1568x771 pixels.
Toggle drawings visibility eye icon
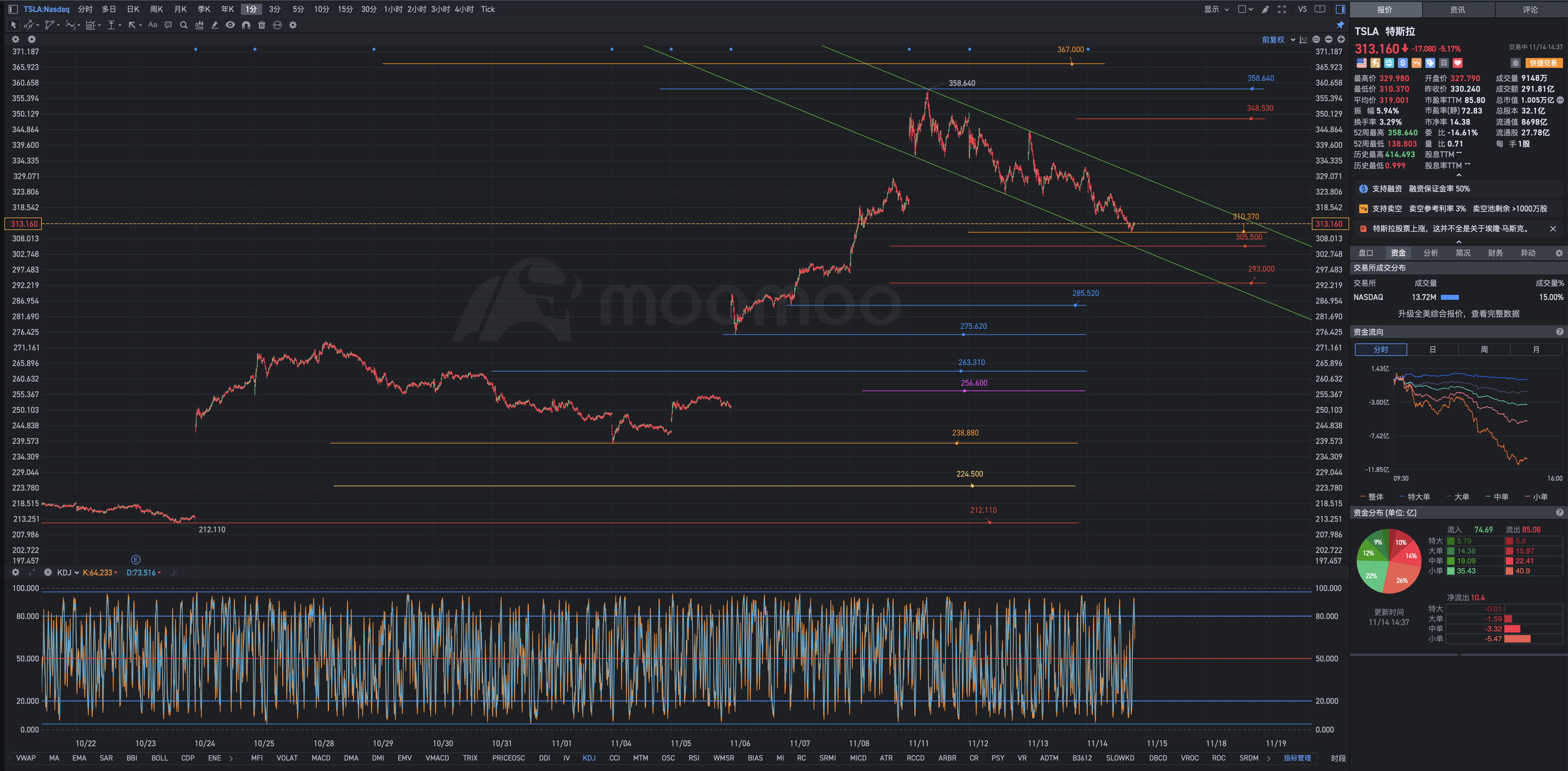230,25
